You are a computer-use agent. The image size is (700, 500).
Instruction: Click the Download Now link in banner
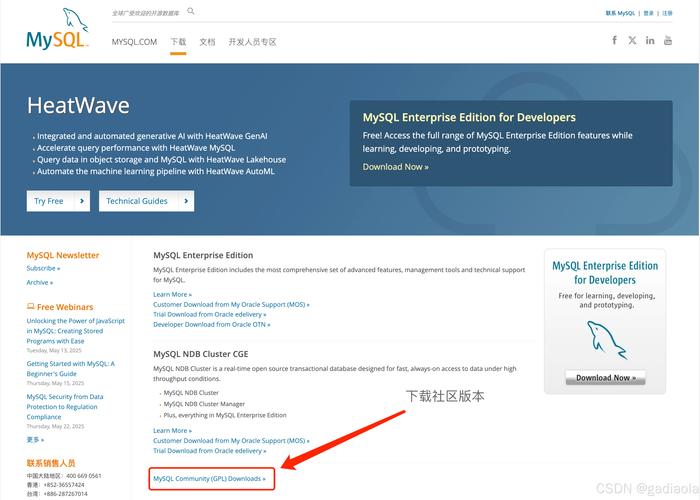395,167
